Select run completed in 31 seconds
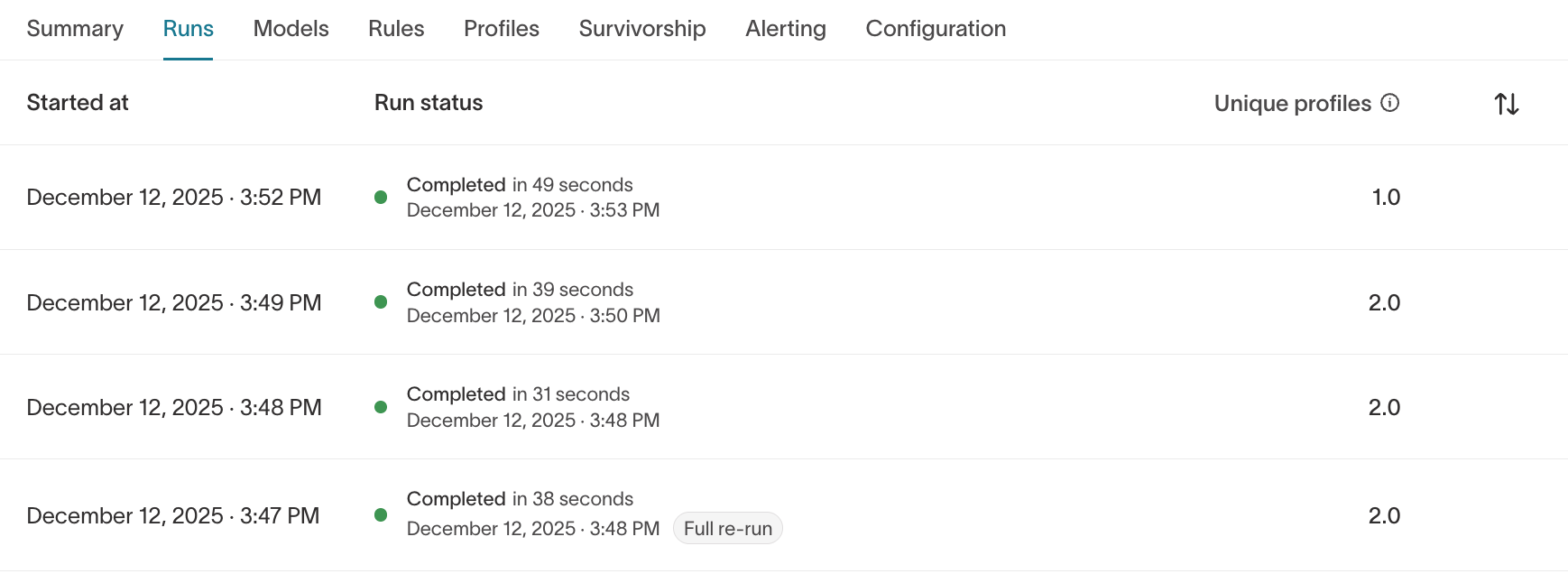 (518, 394)
